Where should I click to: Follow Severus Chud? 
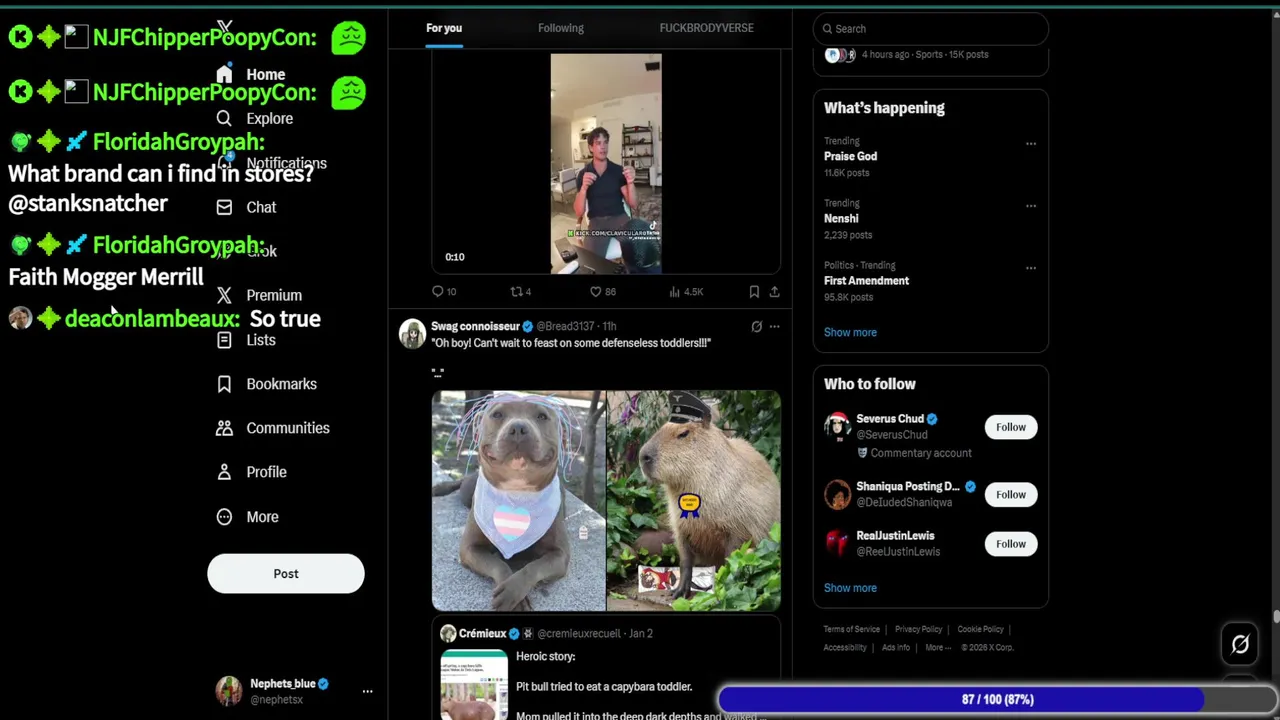tap(1011, 427)
